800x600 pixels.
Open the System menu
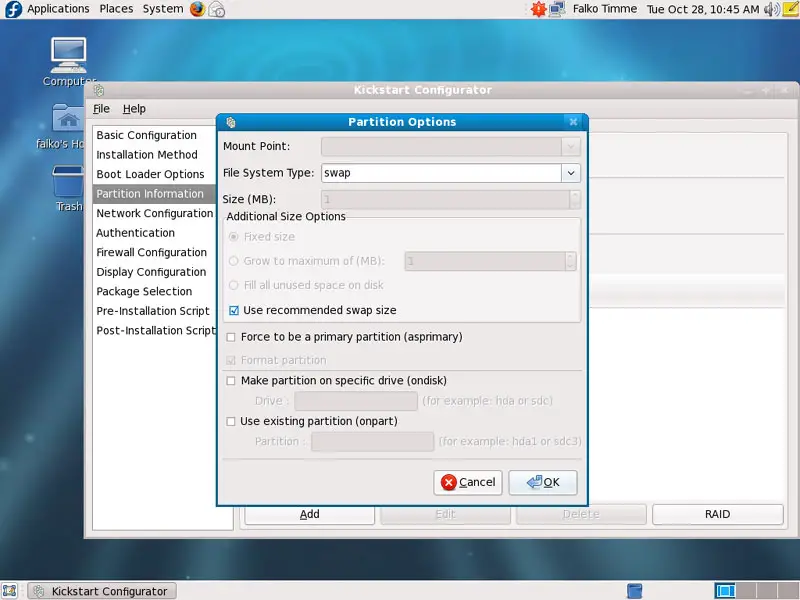(163, 9)
